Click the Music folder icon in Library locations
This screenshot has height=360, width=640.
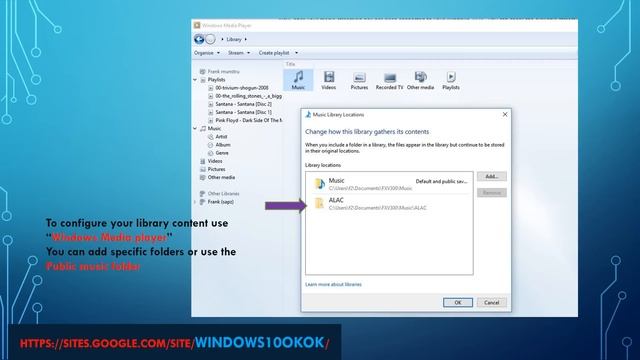tap(320, 184)
